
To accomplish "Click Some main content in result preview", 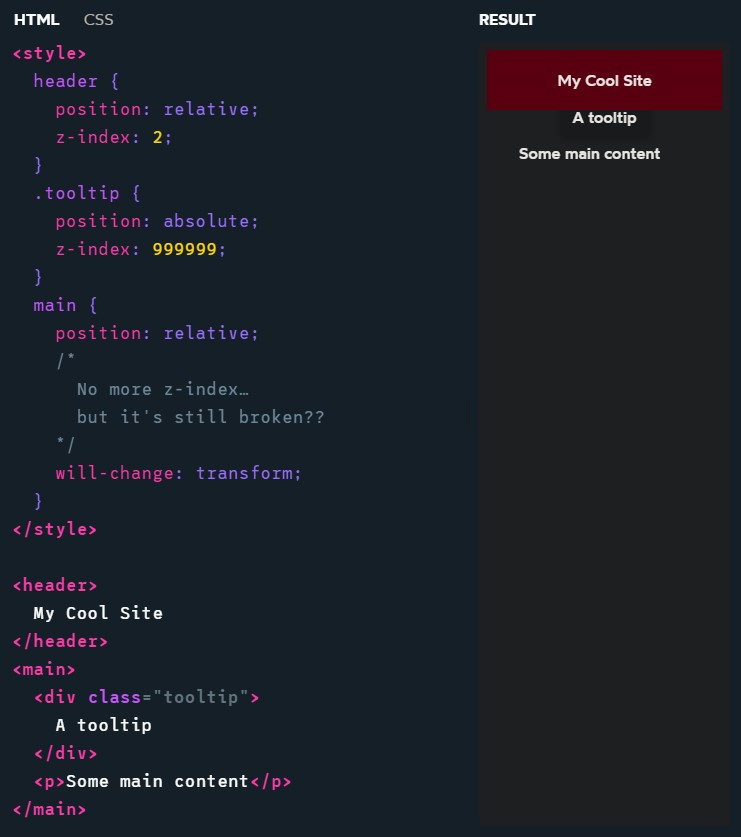I will [589, 154].
